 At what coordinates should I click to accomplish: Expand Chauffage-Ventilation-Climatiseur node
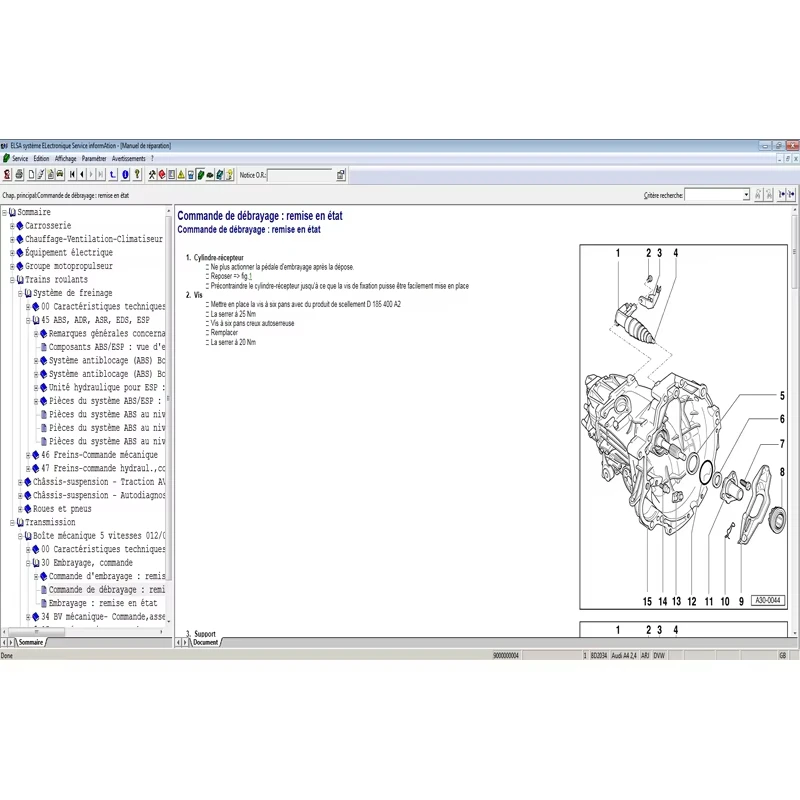(x=12, y=239)
